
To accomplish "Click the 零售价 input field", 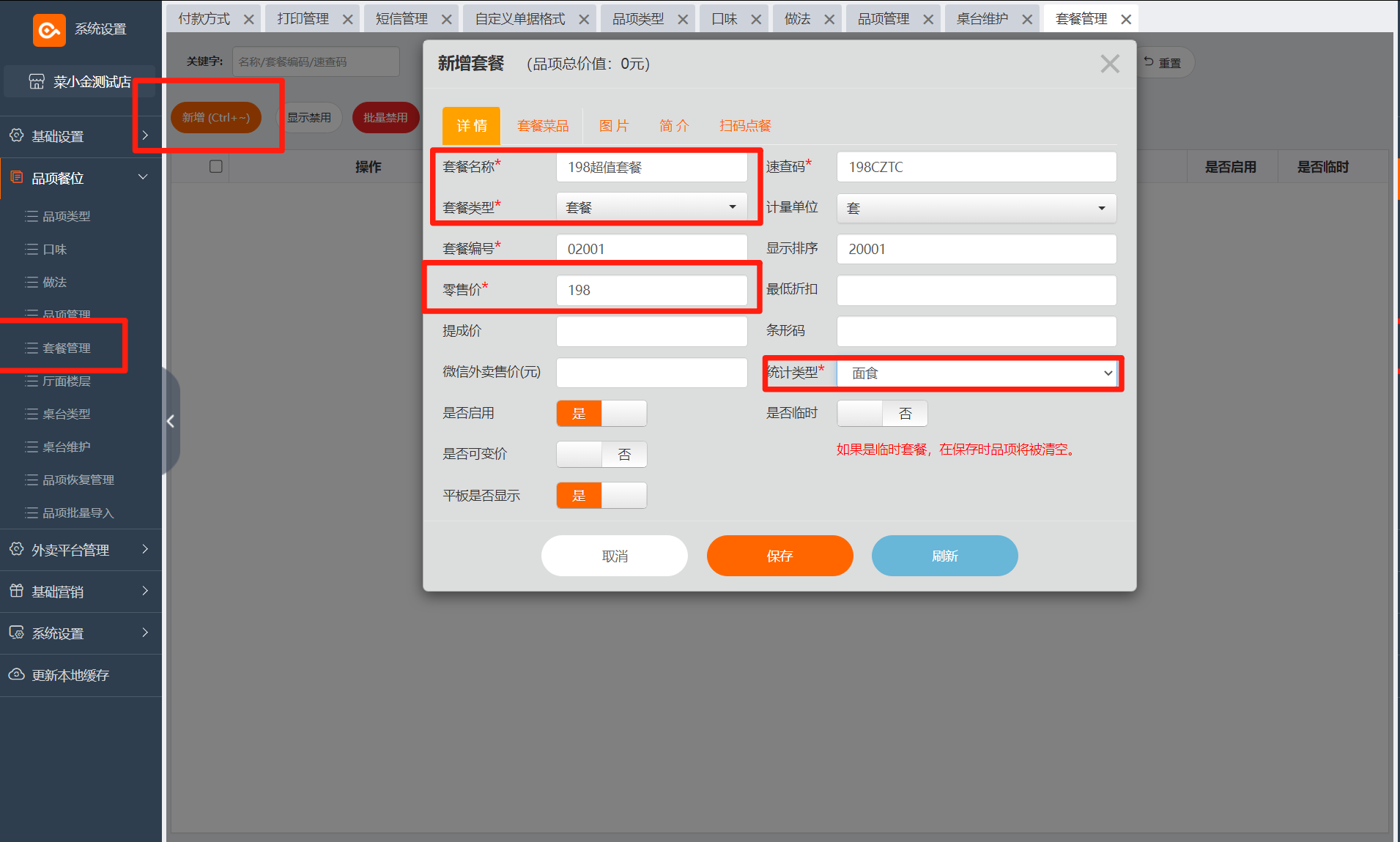I will click(x=651, y=290).
